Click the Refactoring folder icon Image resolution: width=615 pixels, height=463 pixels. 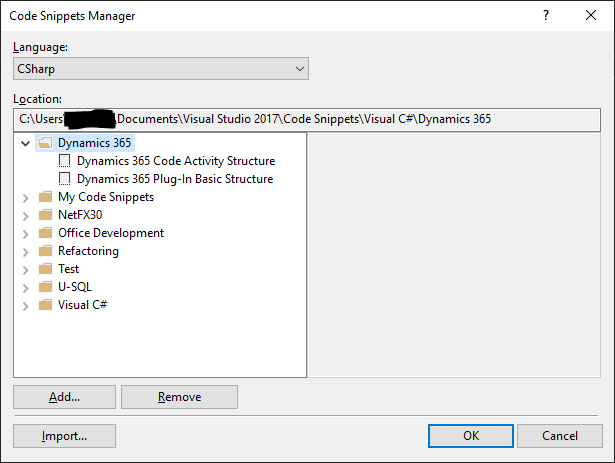point(45,251)
